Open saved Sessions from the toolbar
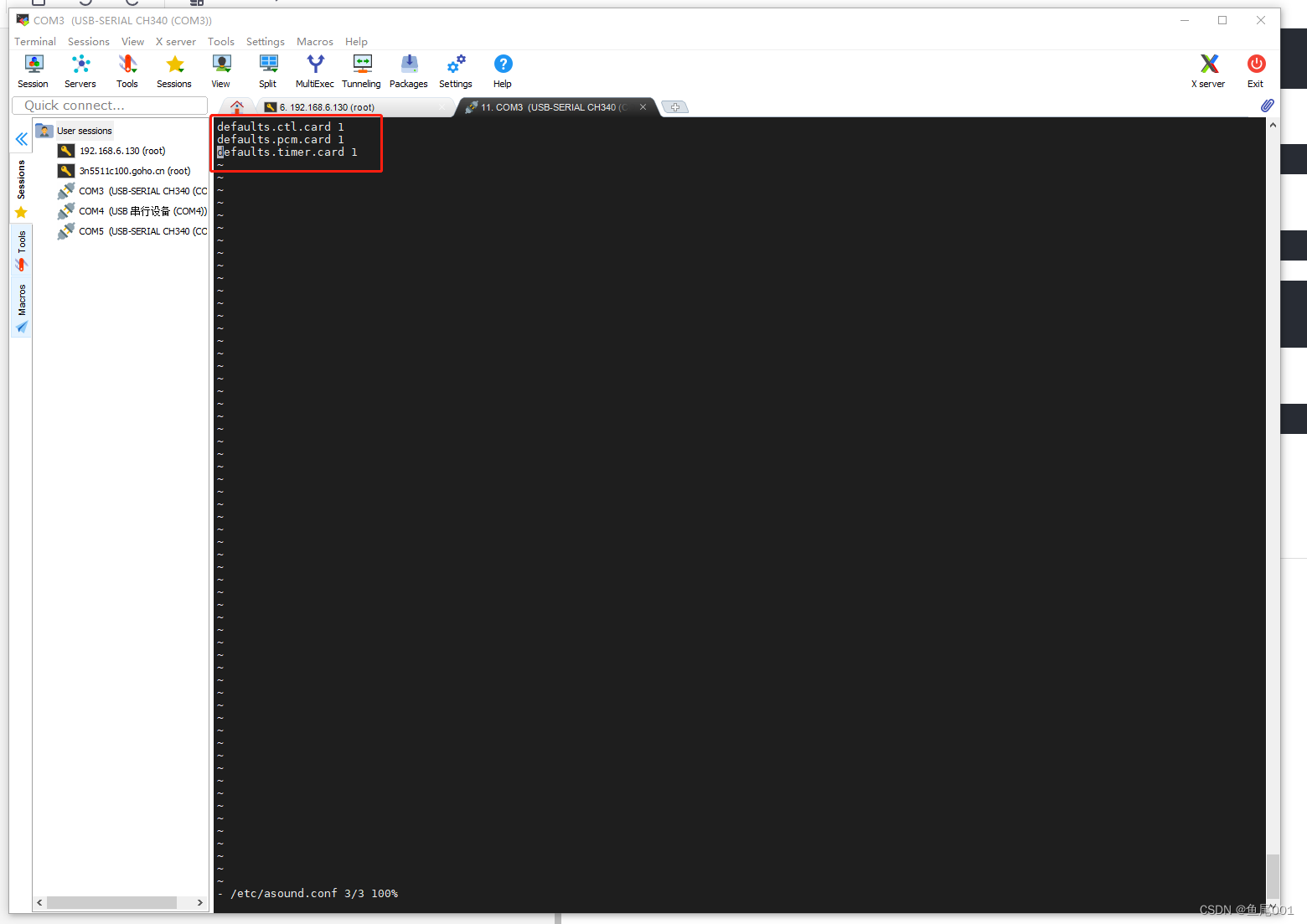Screen dimensions: 1307x924 pos(173,70)
